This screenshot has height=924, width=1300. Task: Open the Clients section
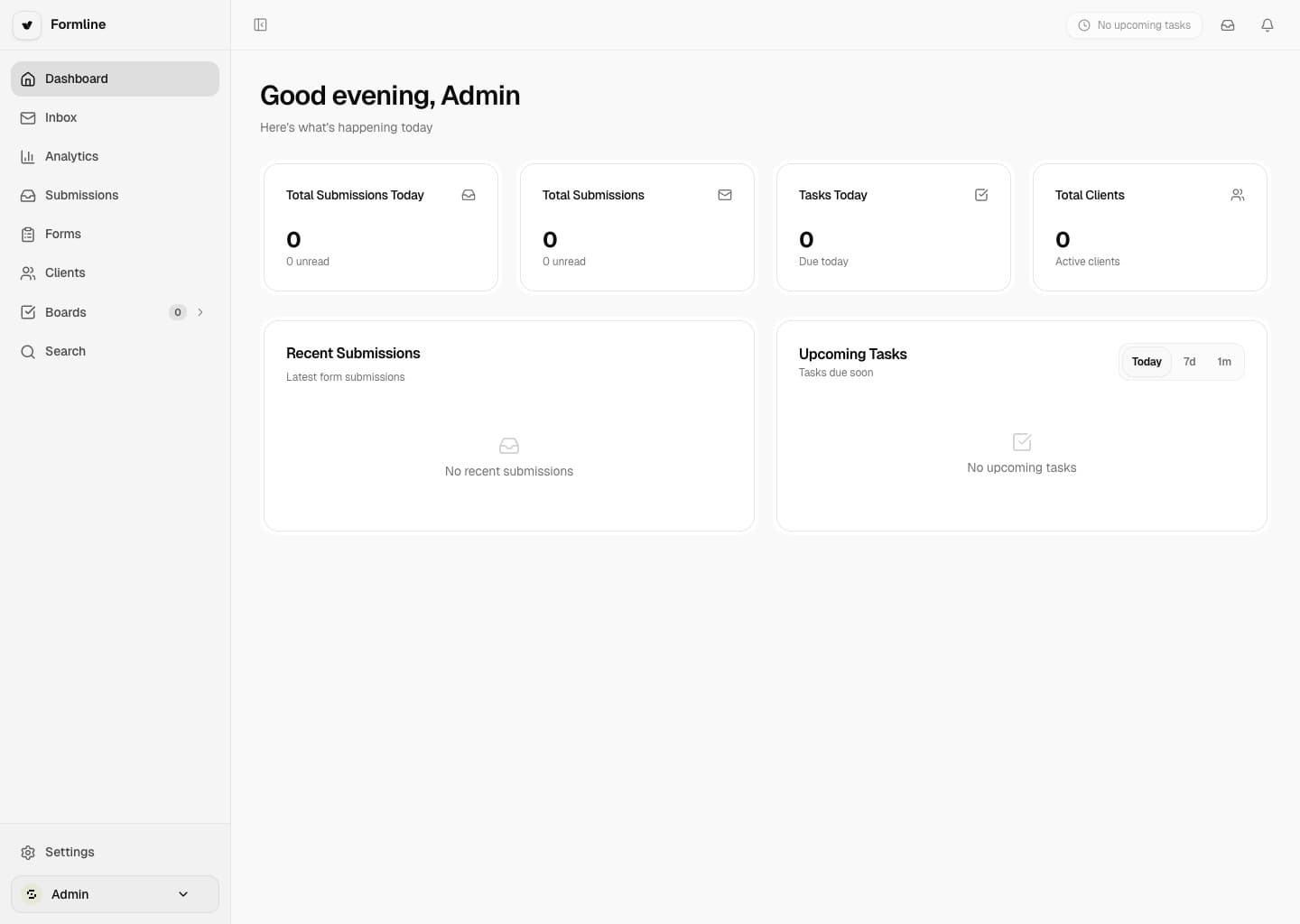65,273
